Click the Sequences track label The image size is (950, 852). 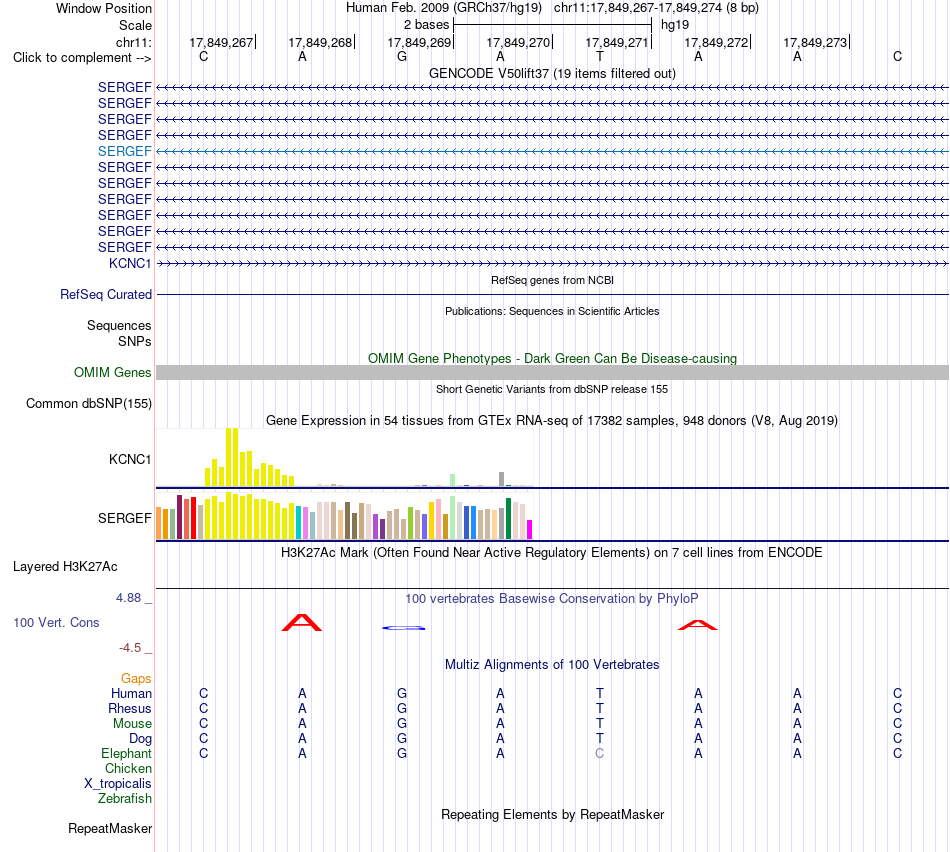click(119, 325)
